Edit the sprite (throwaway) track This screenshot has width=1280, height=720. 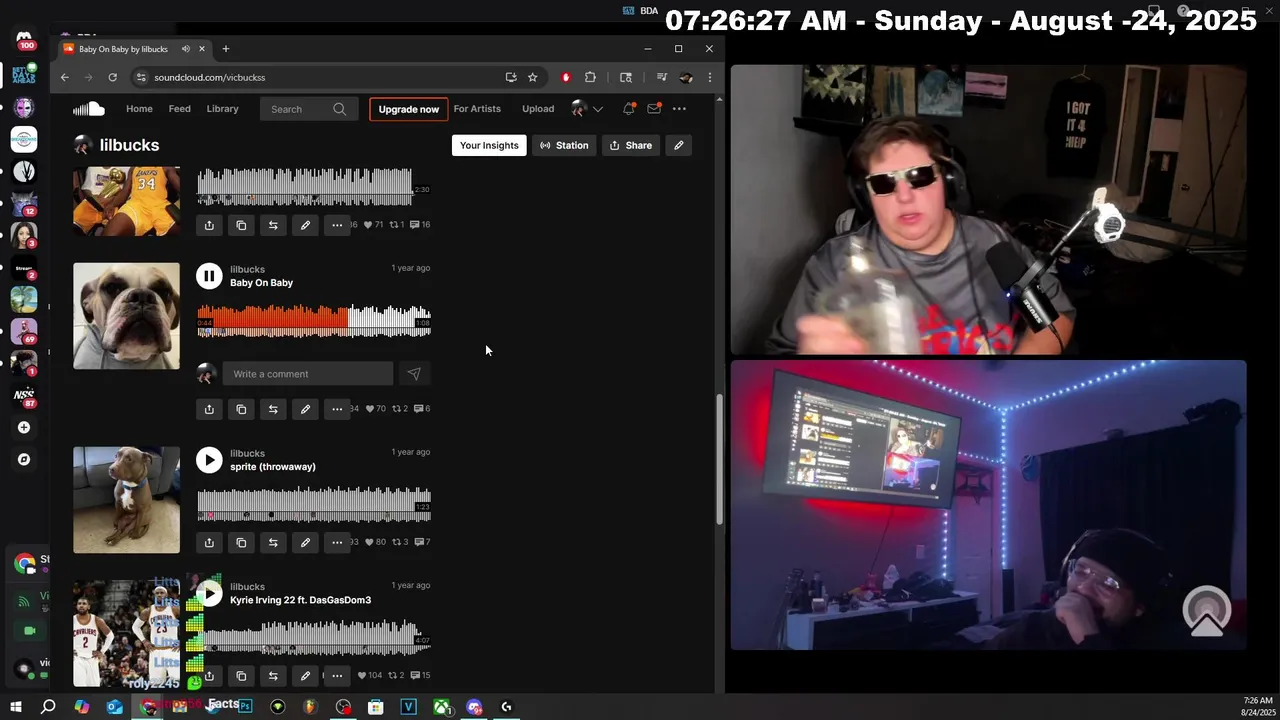tap(305, 542)
